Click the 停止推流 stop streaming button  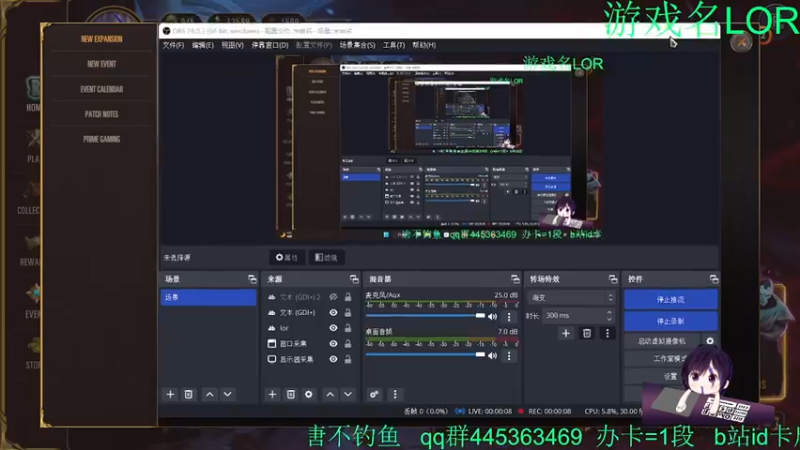pyautogui.click(x=671, y=299)
